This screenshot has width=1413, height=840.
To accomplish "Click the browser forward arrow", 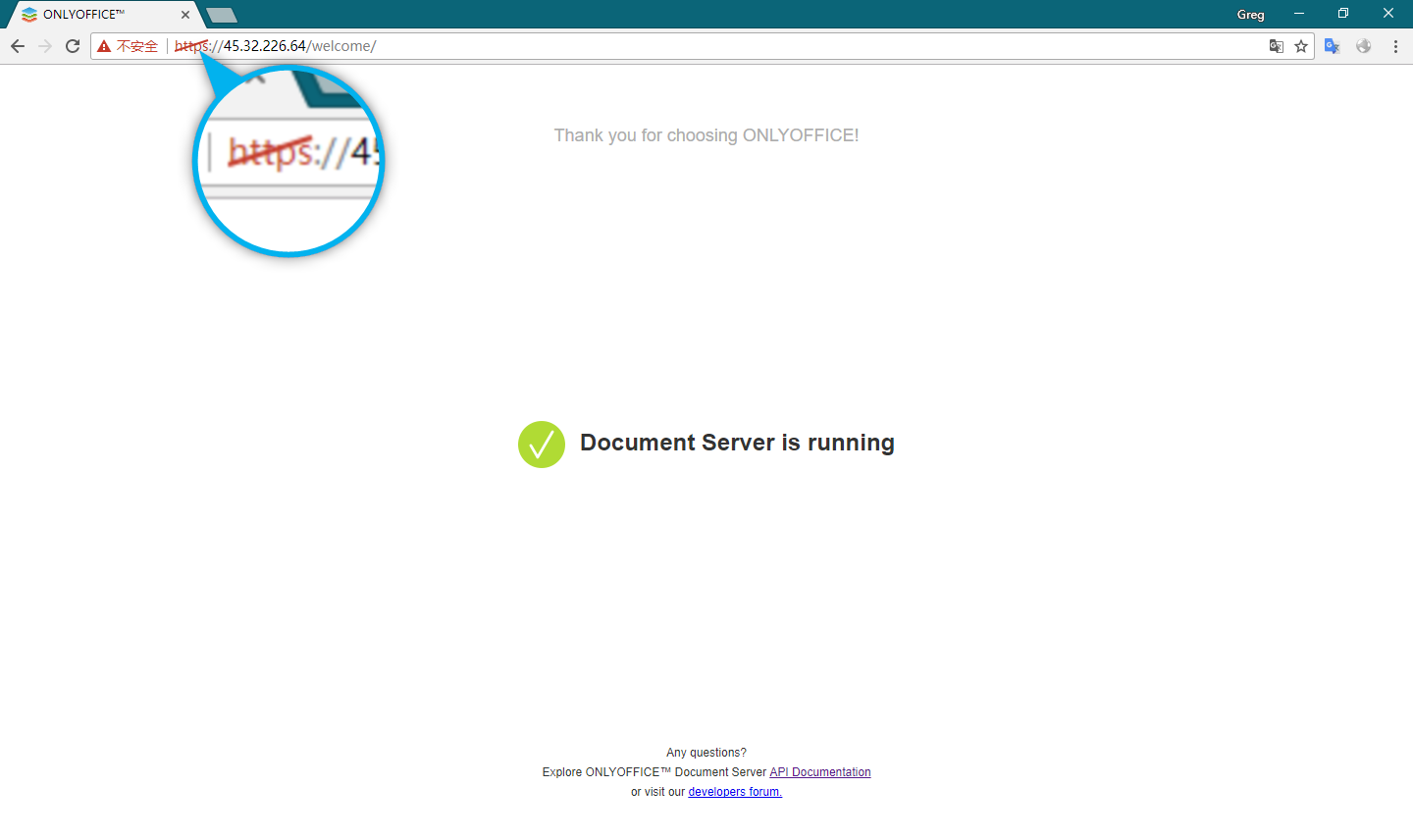I will click(45, 46).
